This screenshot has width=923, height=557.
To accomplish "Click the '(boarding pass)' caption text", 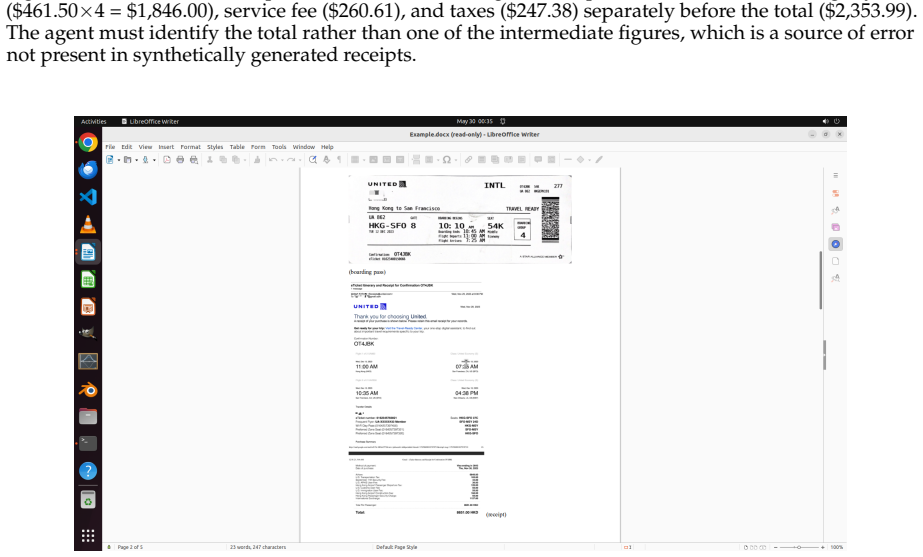I will tap(367, 272).
